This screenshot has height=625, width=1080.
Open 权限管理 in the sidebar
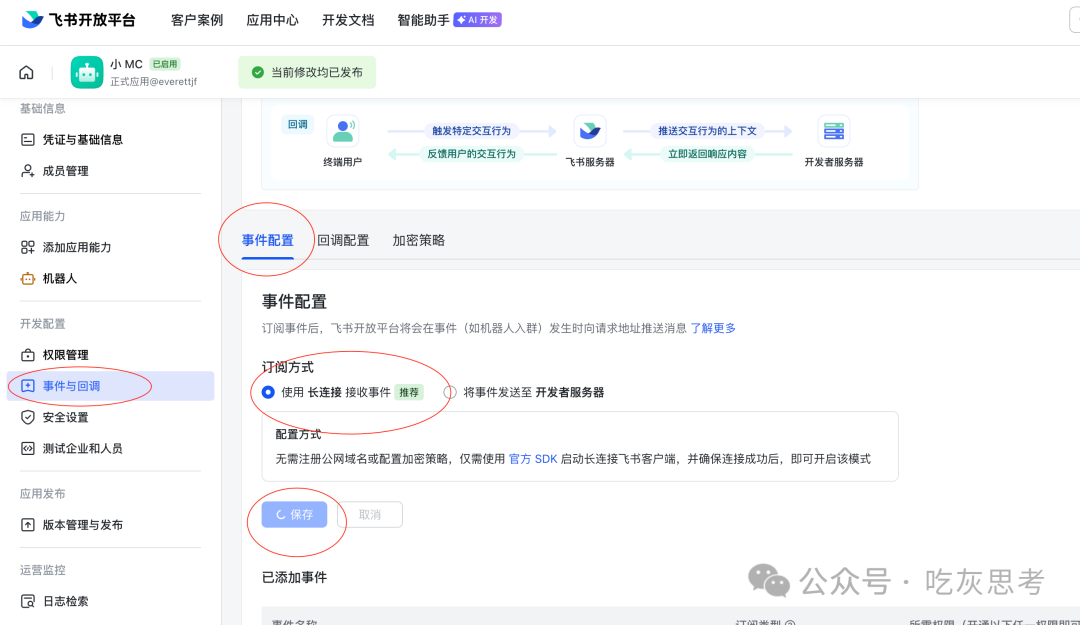[65, 355]
